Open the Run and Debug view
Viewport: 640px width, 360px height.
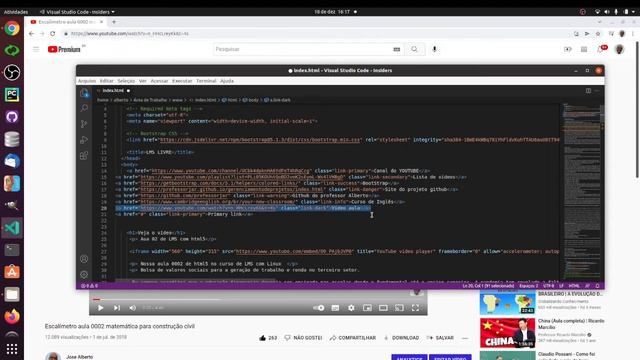(x=84, y=140)
